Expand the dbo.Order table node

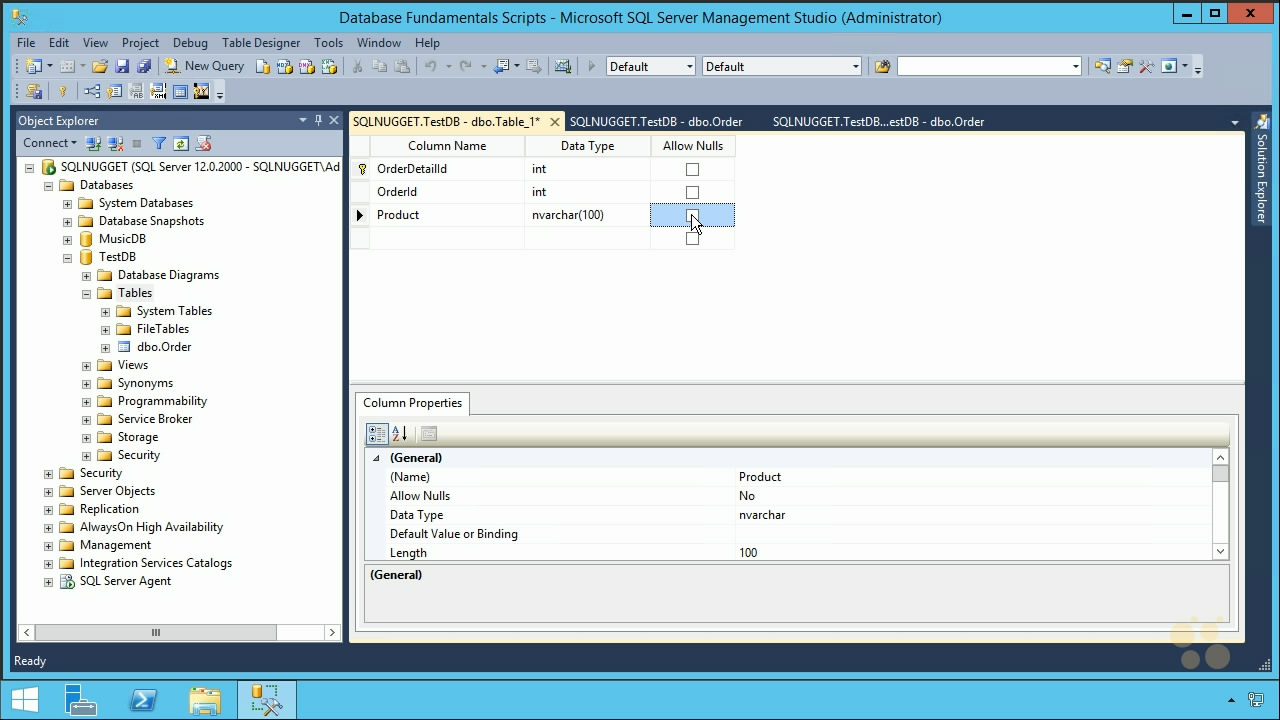click(x=105, y=347)
